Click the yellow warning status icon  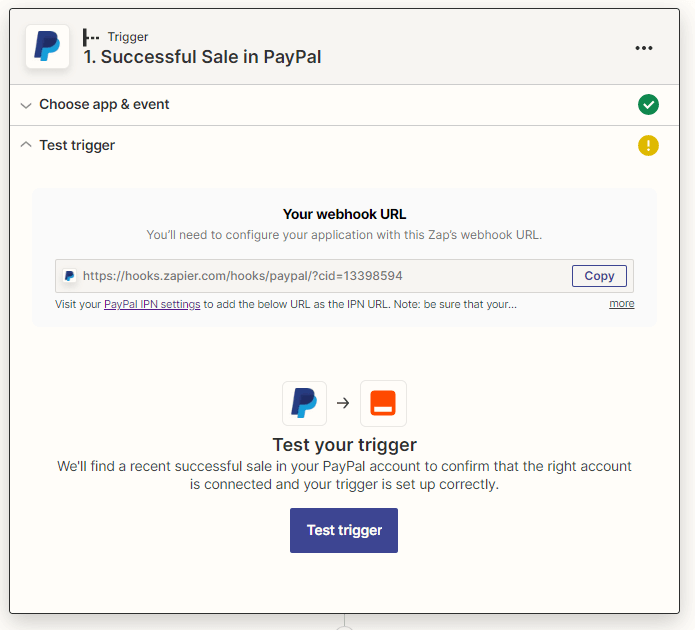[648, 145]
